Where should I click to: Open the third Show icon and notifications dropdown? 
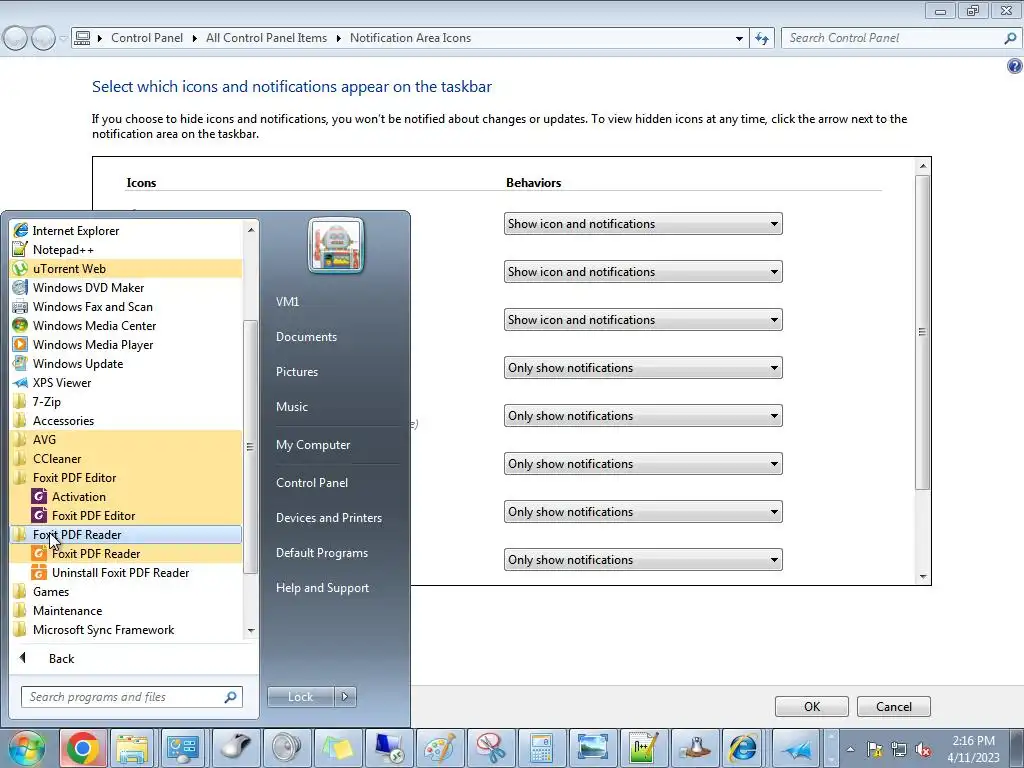(643, 320)
